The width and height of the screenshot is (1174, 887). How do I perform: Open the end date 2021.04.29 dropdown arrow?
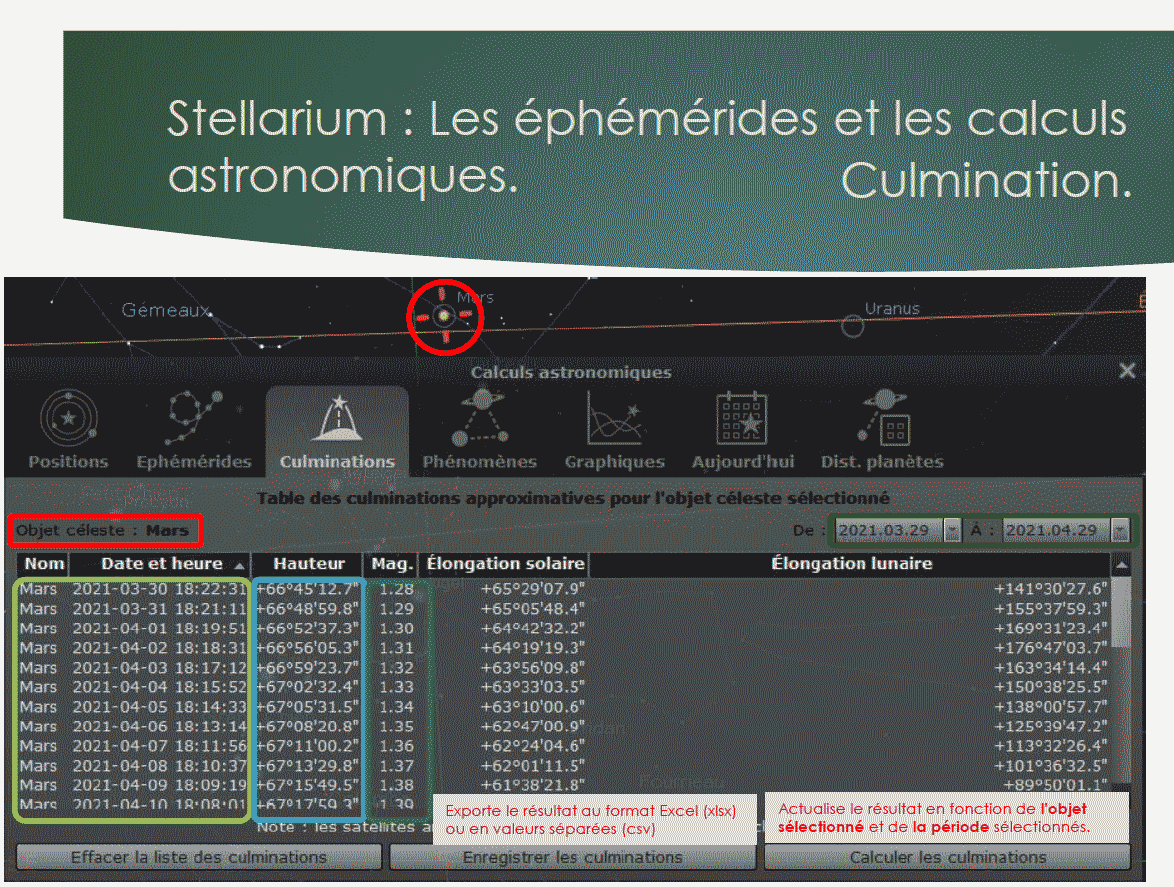[1119, 530]
